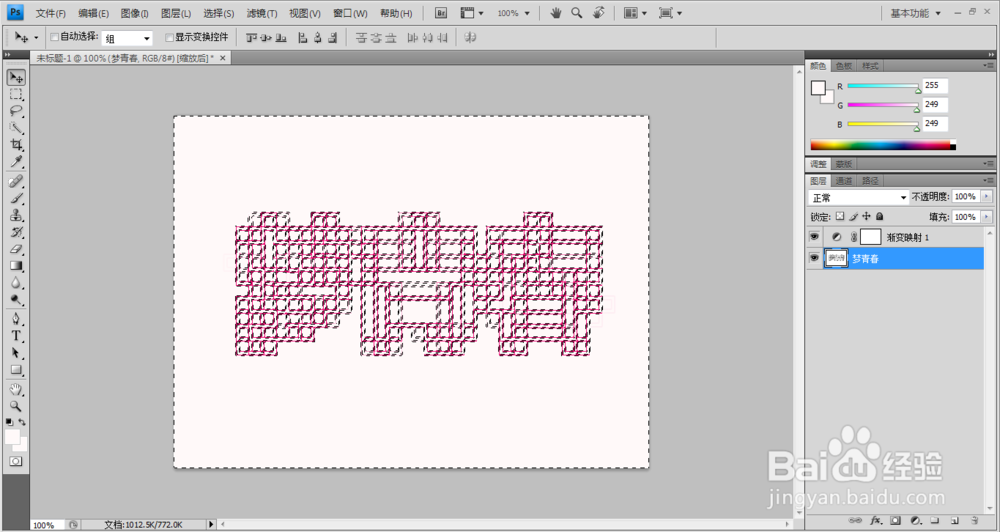The width and height of the screenshot is (1000, 532).
Task: Select the Healing Brush tool
Action: point(16,182)
